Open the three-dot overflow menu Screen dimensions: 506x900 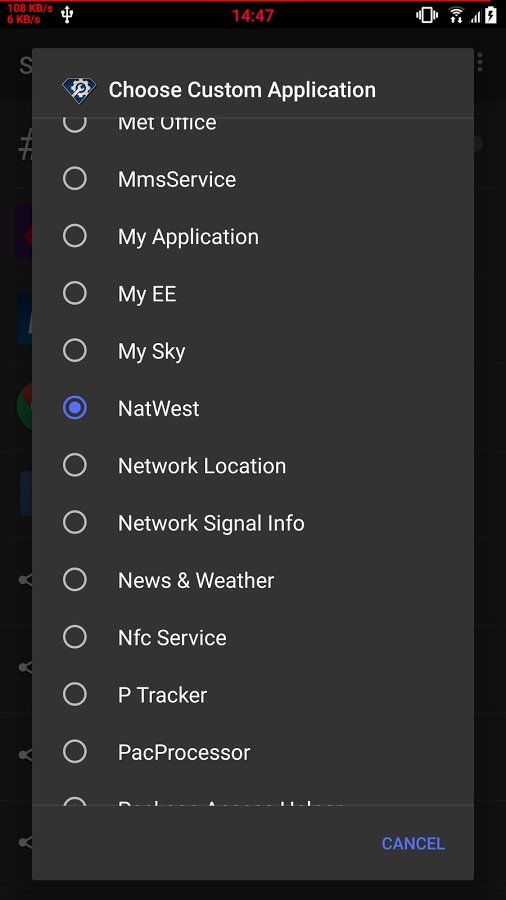click(x=480, y=63)
